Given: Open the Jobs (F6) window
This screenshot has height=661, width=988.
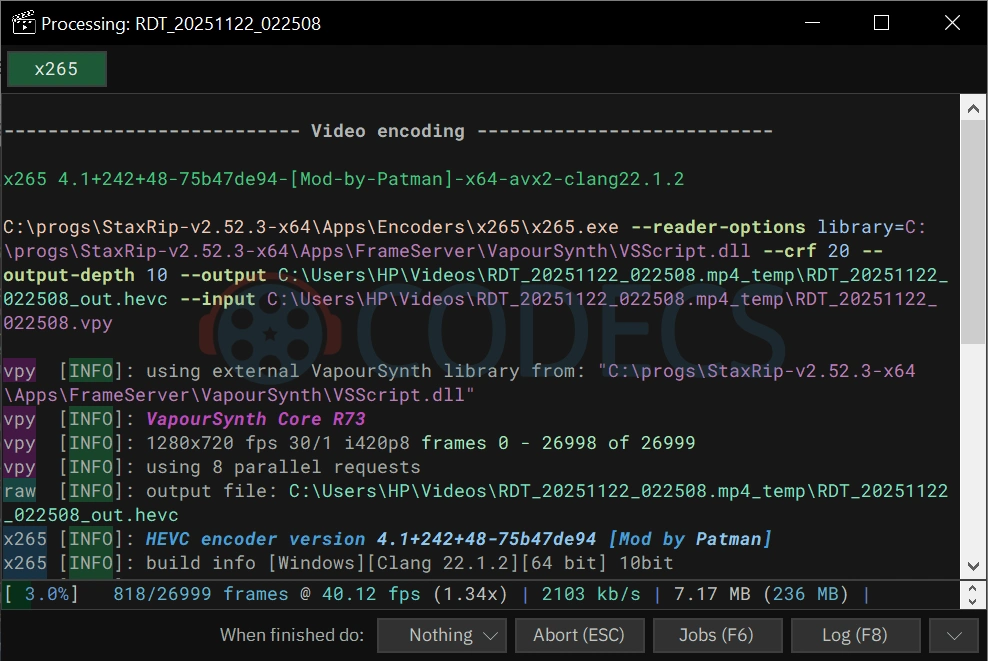Looking at the screenshot, I should 717,635.
